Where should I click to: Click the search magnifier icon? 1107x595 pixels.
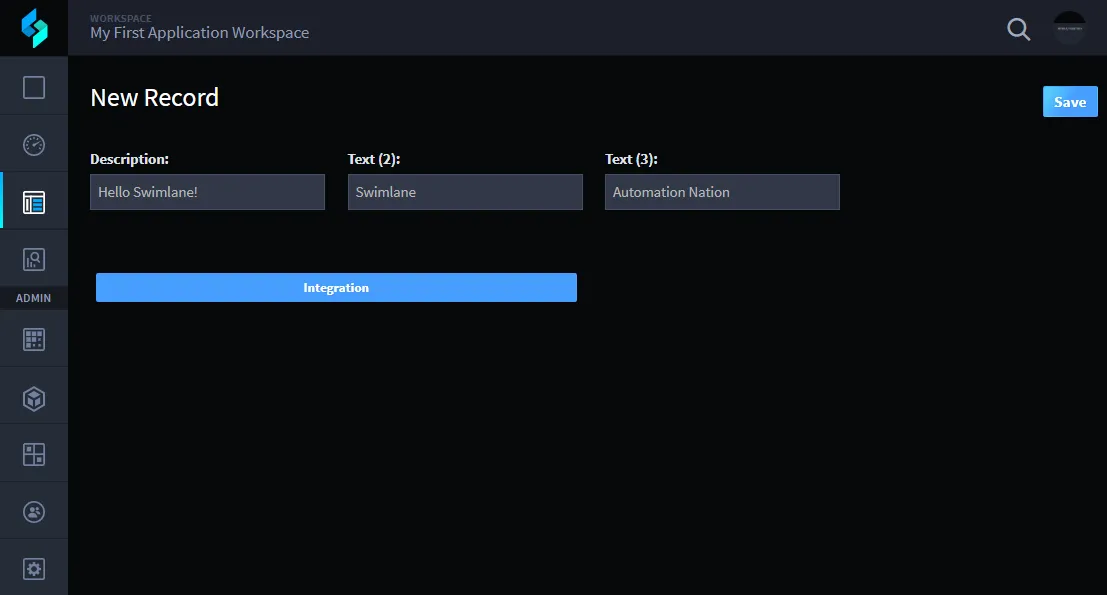click(1018, 29)
